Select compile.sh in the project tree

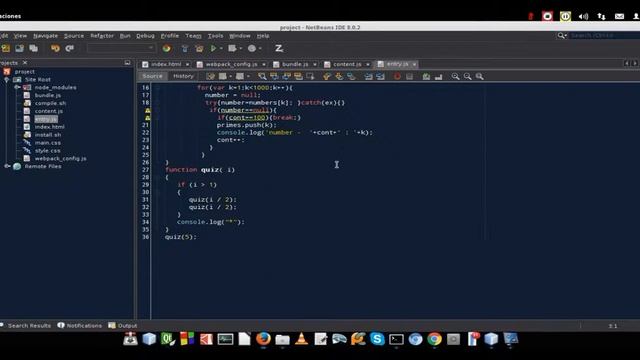point(50,103)
